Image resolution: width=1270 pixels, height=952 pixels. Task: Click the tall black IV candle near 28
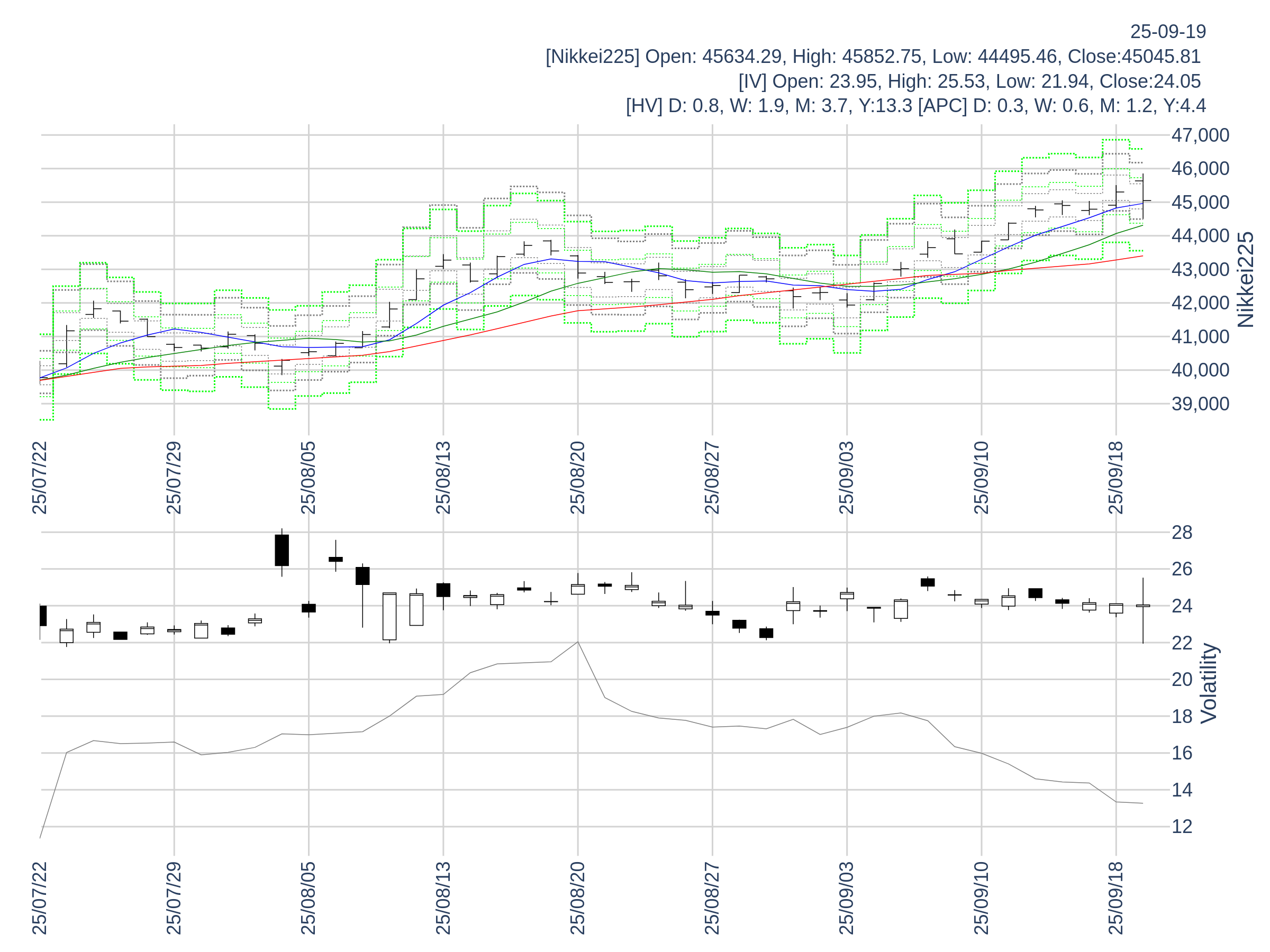tap(282, 550)
